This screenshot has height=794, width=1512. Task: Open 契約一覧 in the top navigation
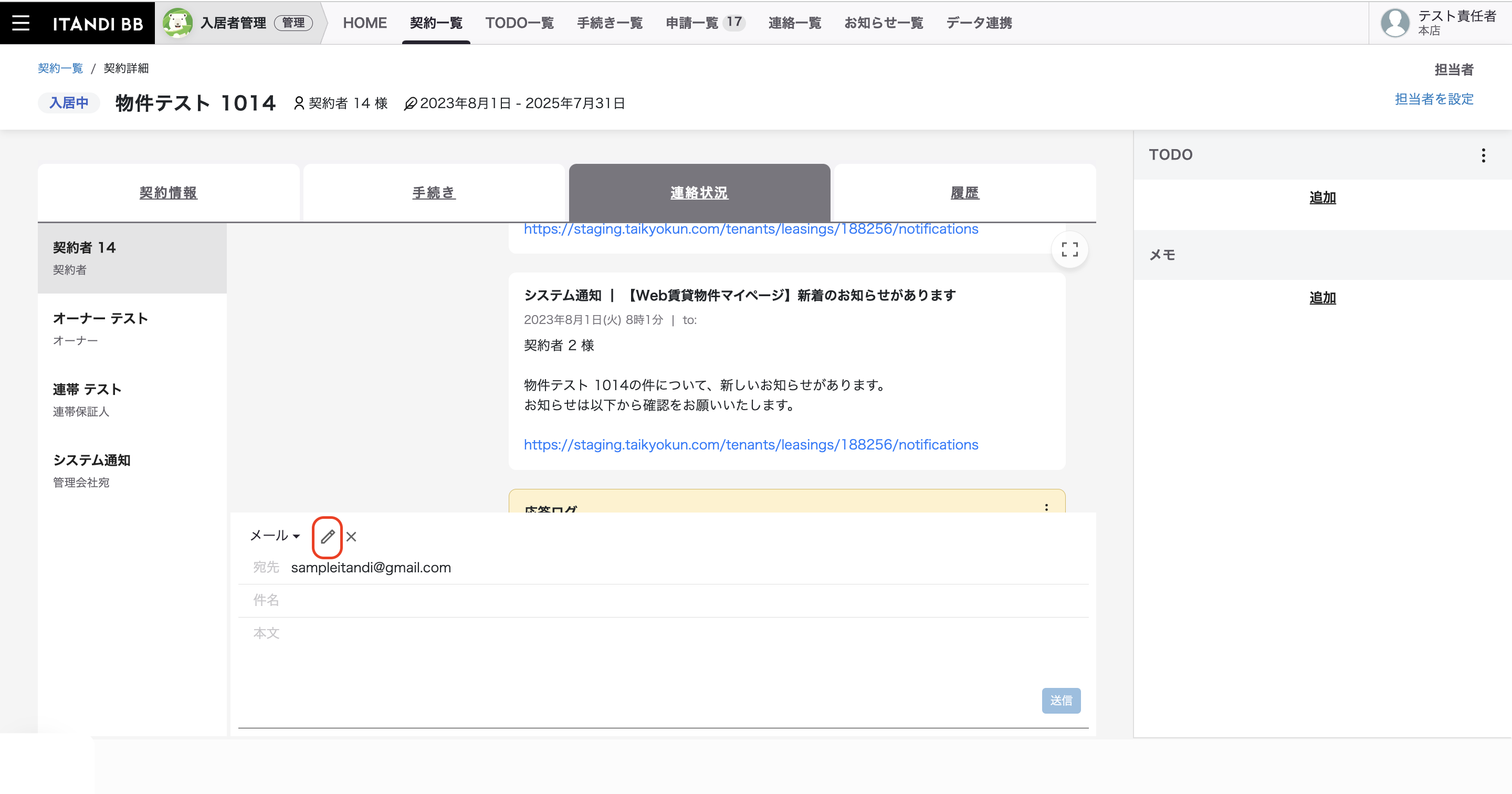point(436,23)
